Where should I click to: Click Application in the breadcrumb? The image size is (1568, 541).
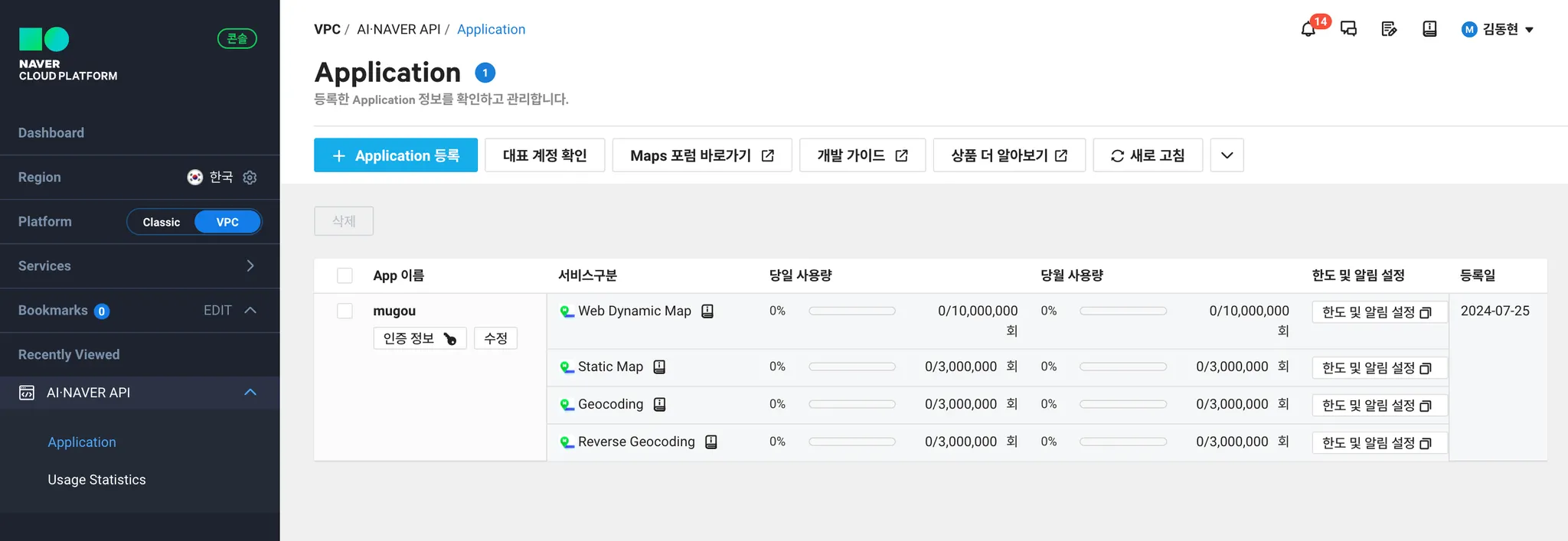pos(491,29)
